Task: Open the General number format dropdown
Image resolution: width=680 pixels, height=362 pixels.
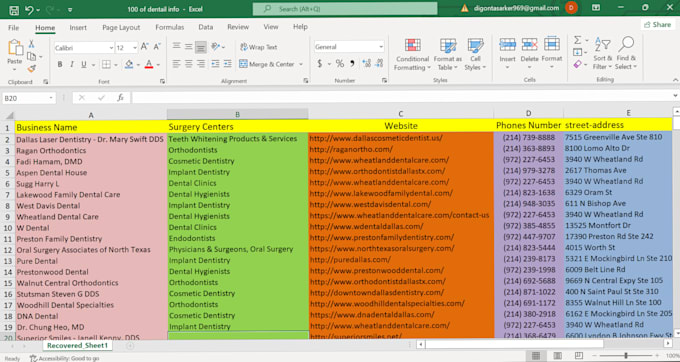Action: [x=381, y=47]
